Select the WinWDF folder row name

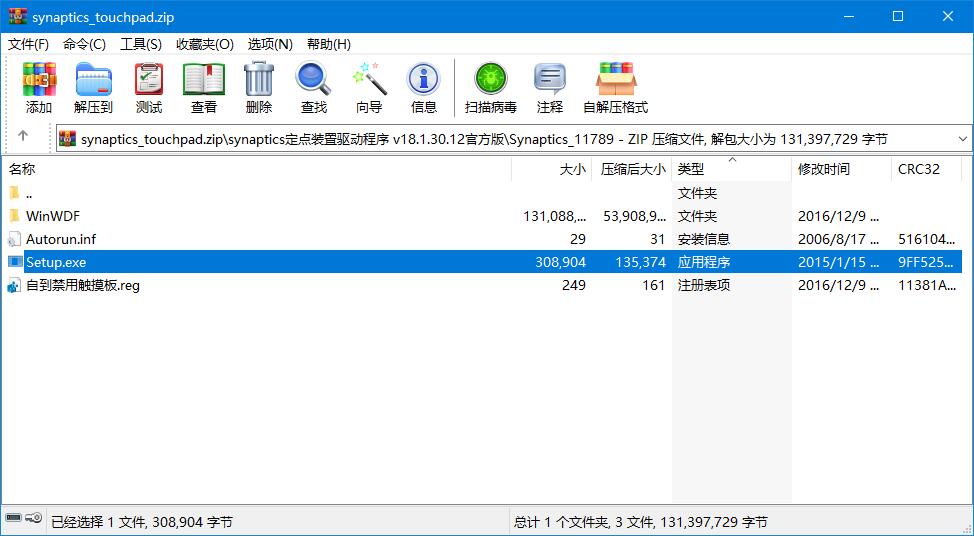[53, 216]
